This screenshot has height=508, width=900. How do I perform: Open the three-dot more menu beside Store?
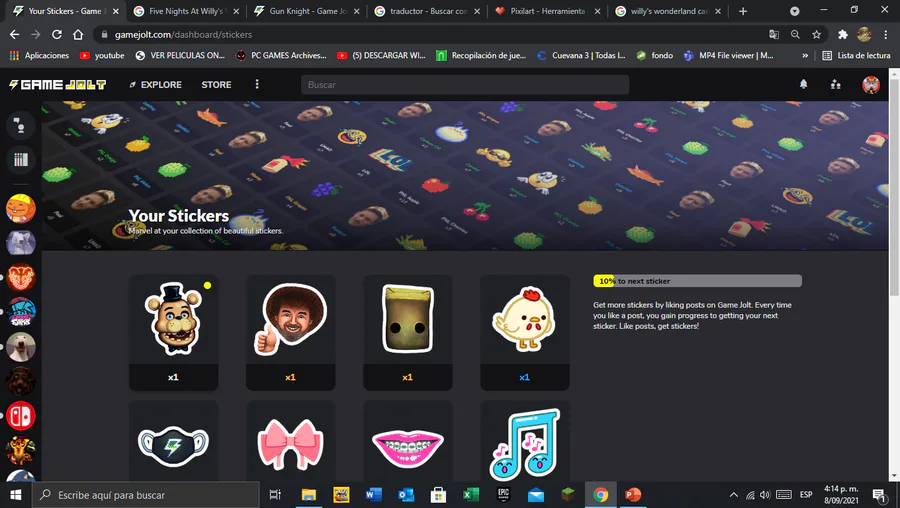point(257,84)
